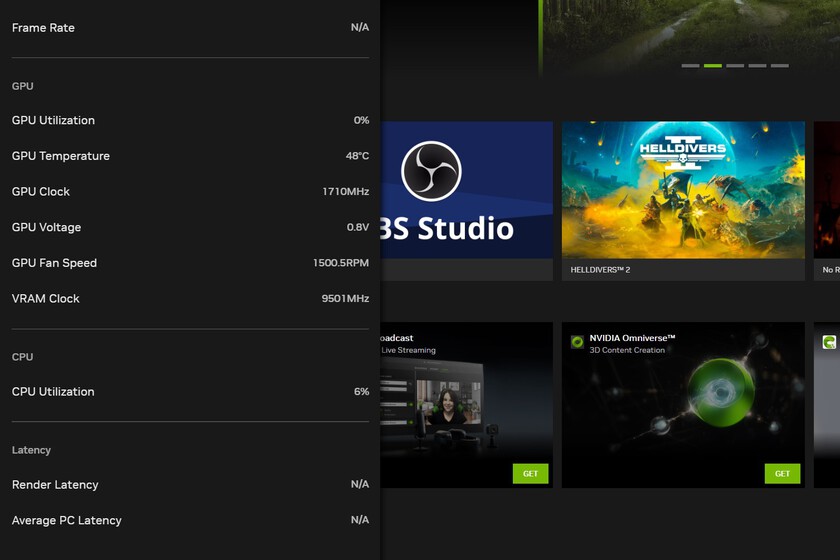The height and width of the screenshot is (560, 840).
Task: Click the NVIDIA Omniverse app icon
Action: click(x=577, y=342)
